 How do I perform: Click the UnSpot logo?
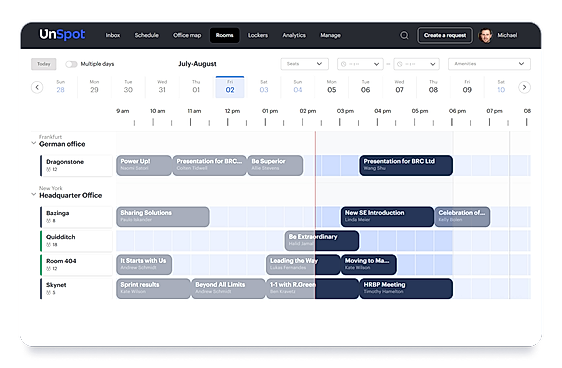point(62,34)
